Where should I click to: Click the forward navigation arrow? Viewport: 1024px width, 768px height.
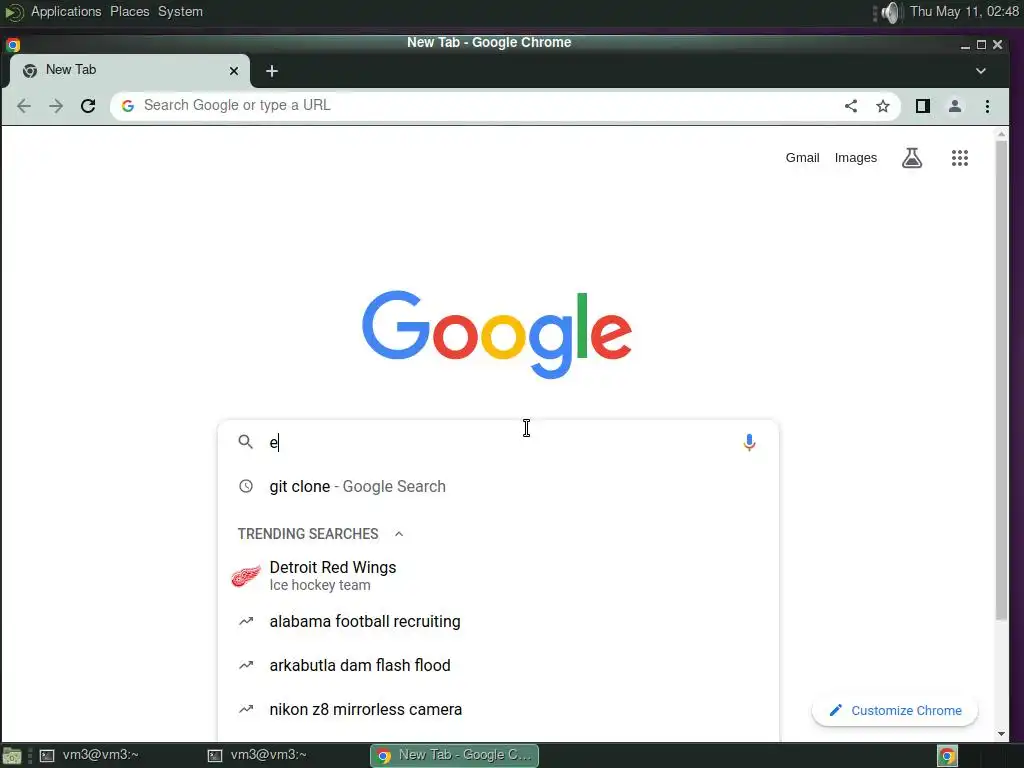[x=56, y=106]
